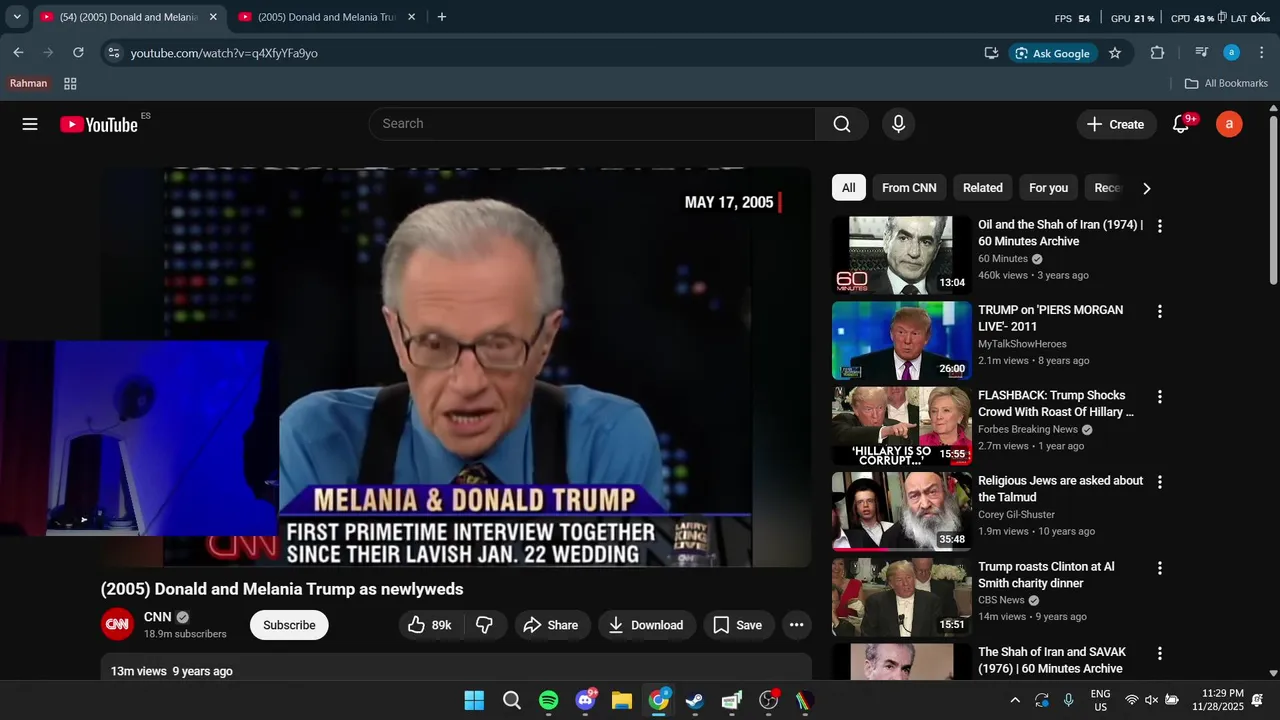Focus the YouTube search field
Image resolution: width=1280 pixels, height=720 pixels.
pos(592,124)
